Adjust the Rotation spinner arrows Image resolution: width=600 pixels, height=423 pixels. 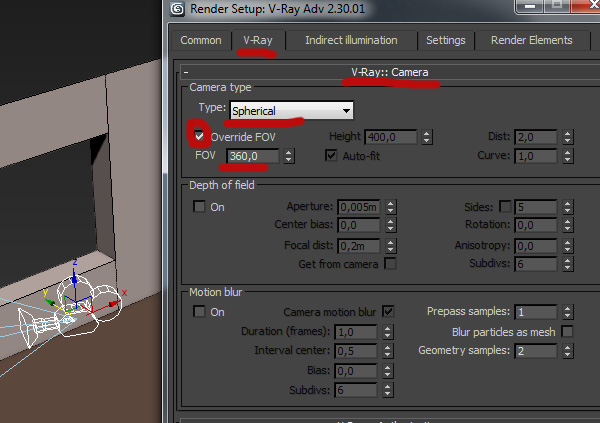pyautogui.click(x=568, y=225)
